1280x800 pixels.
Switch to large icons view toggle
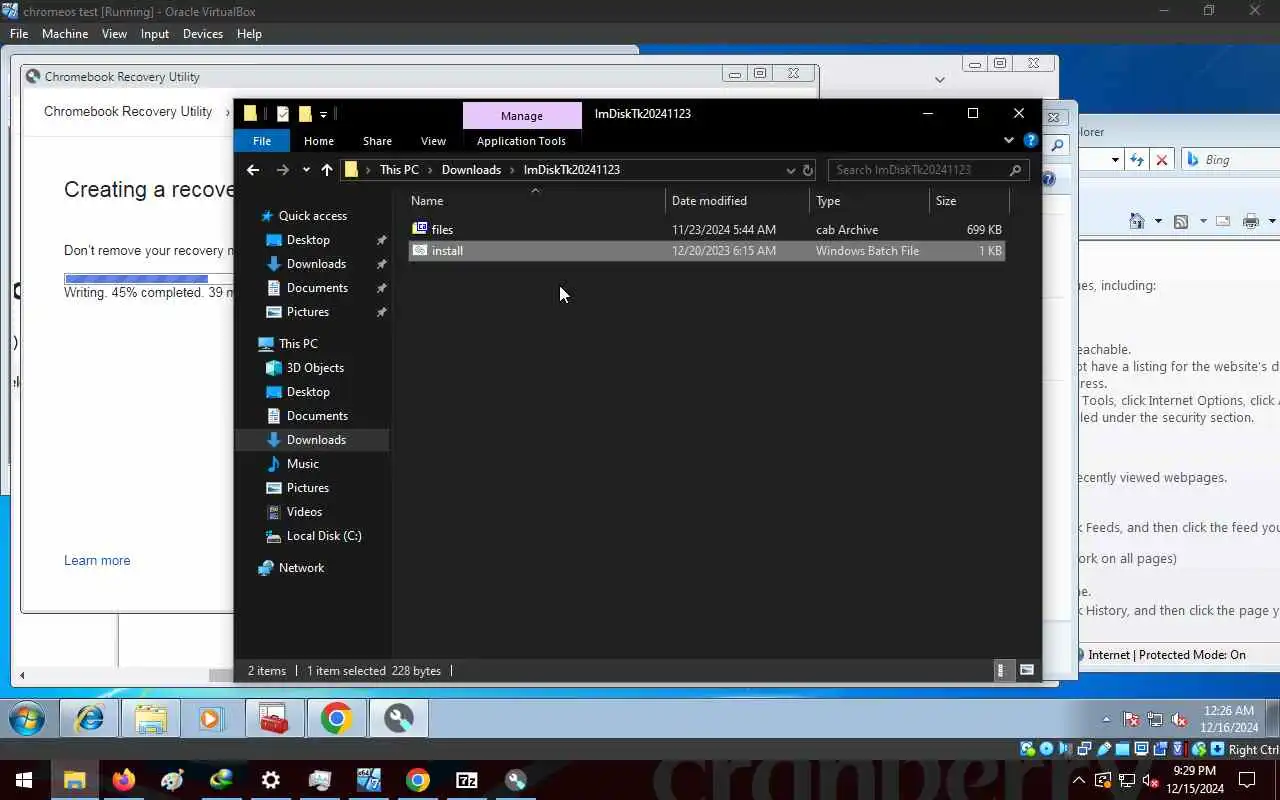[1027, 670]
